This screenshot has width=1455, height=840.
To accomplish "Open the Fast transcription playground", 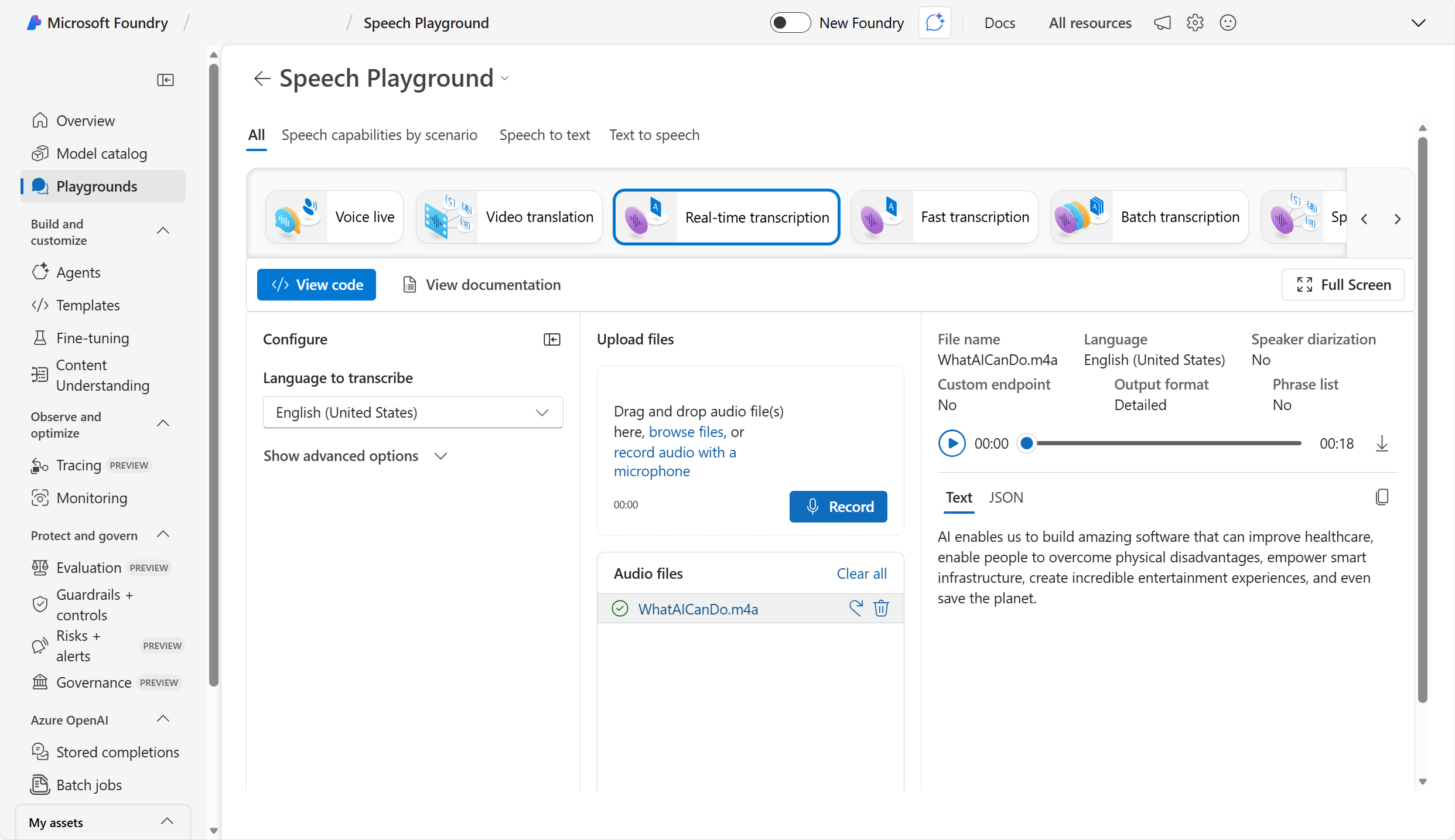I will [944, 217].
